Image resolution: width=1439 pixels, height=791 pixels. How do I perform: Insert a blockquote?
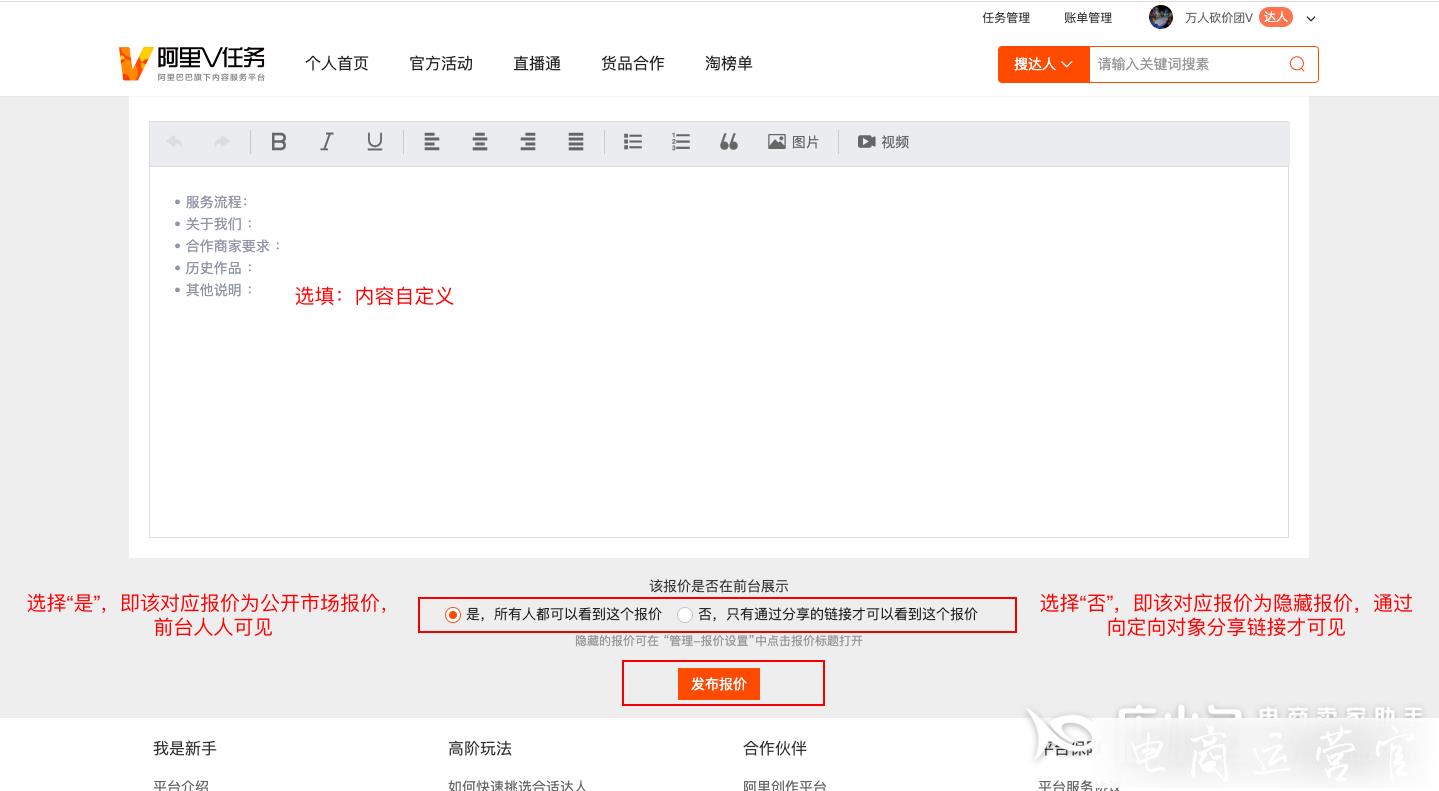tap(729, 142)
